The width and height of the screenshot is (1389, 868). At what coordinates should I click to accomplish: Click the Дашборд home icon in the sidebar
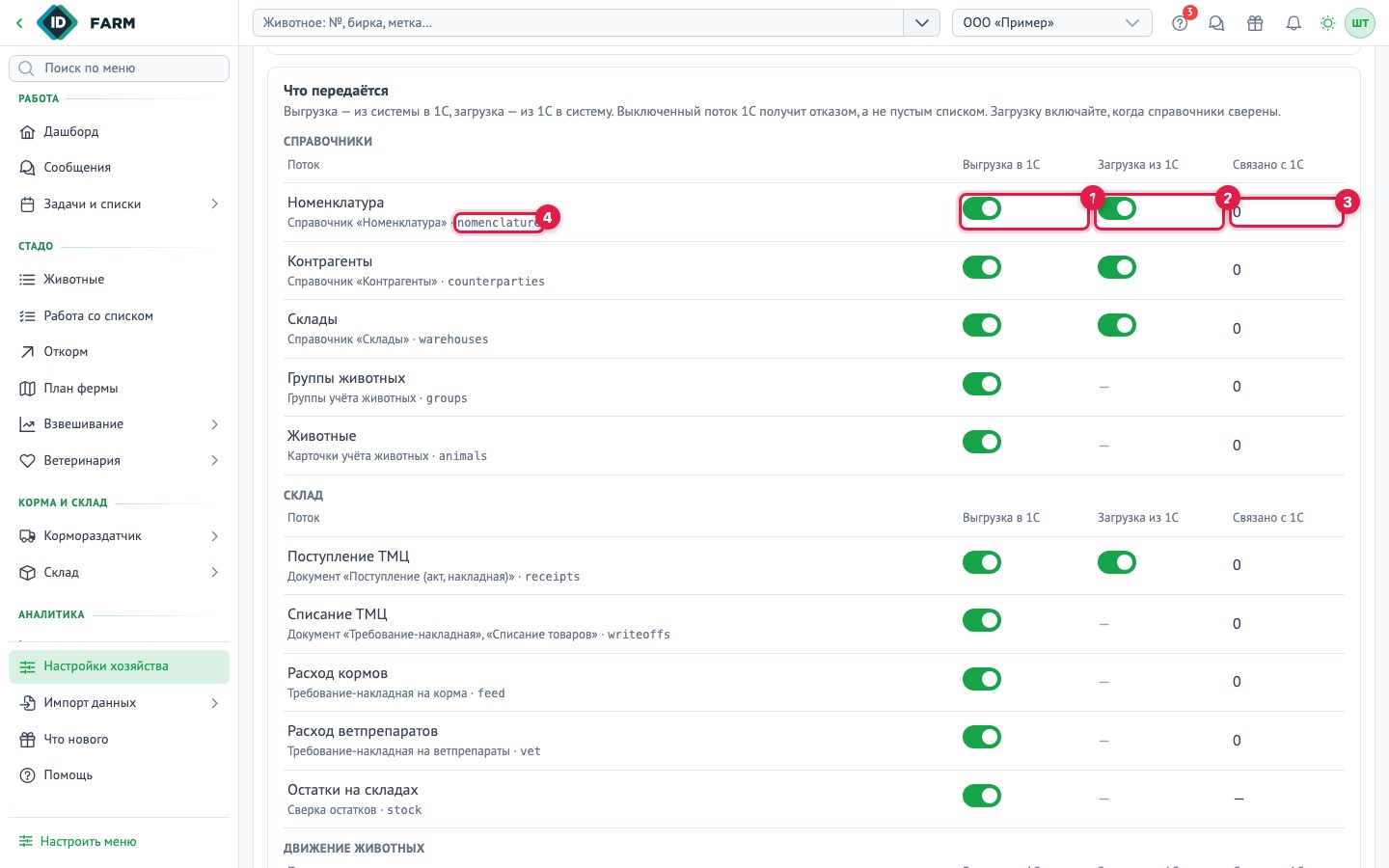tap(27, 132)
